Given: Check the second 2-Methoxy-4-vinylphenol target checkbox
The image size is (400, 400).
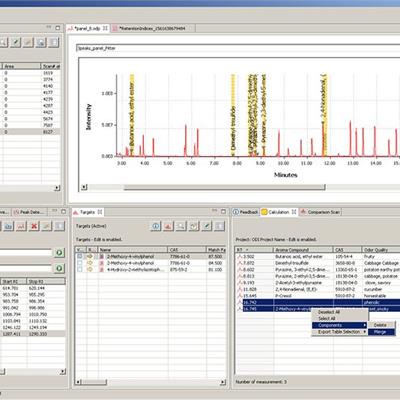Looking at the screenshot, I should 80,263.
